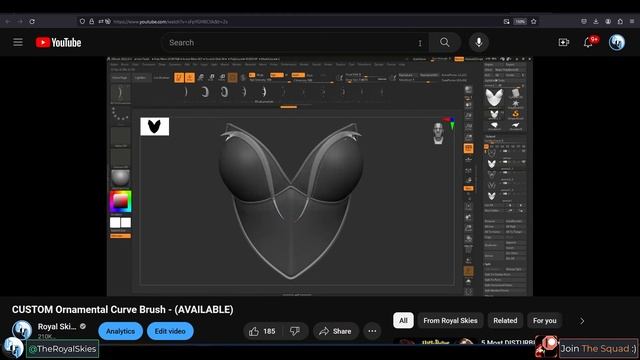Share the video

tap(336, 331)
